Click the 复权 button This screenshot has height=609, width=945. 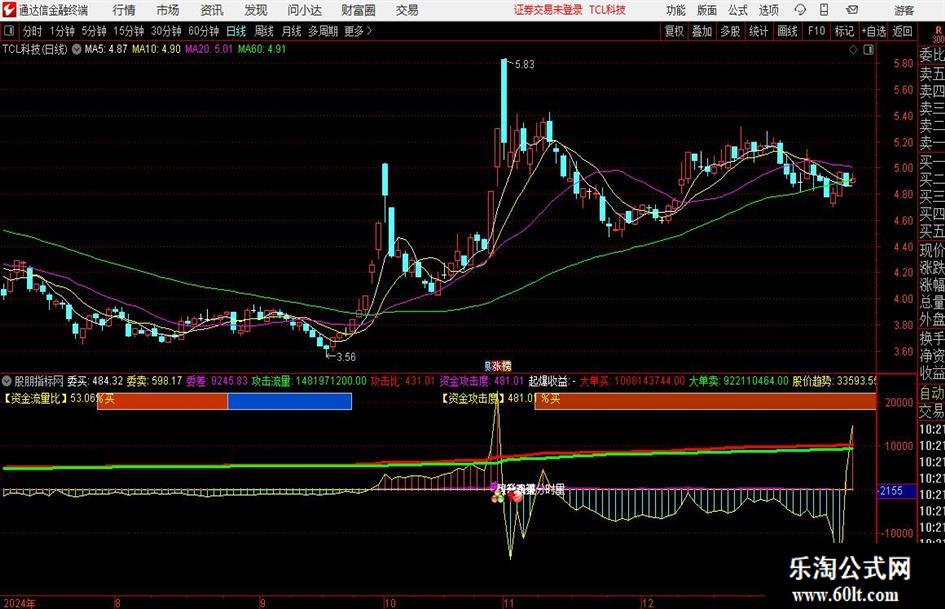pyautogui.click(x=674, y=31)
